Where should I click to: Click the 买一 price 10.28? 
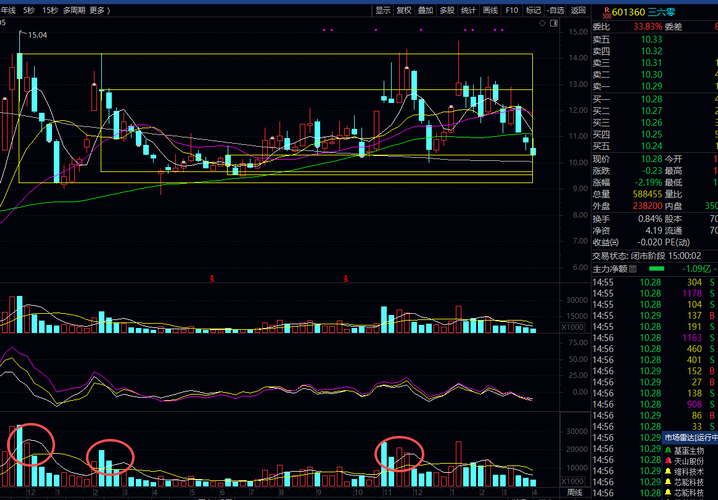pyautogui.click(x=651, y=99)
